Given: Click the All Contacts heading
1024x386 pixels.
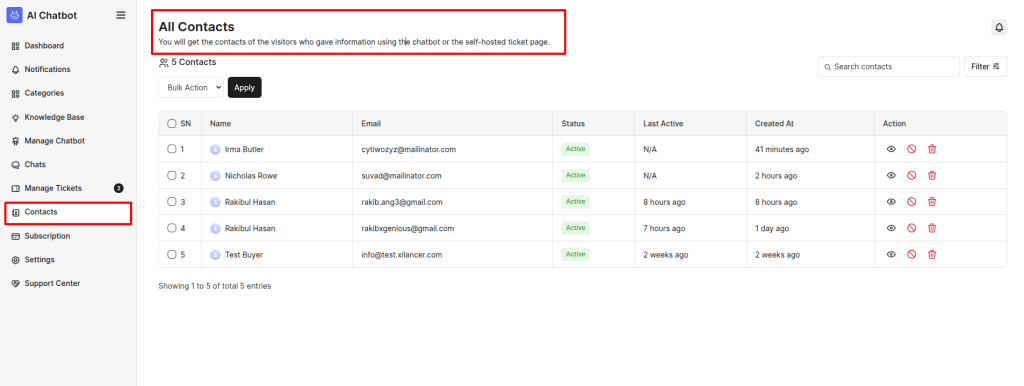Looking at the screenshot, I should tap(197, 27).
